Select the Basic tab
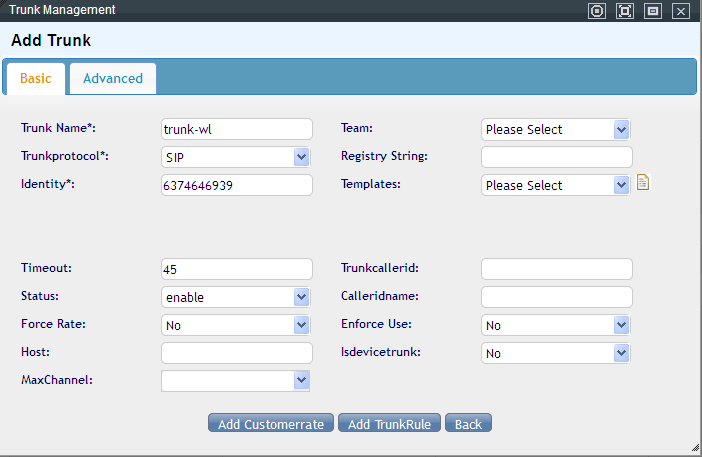This screenshot has width=702, height=457. coord(36,78)
